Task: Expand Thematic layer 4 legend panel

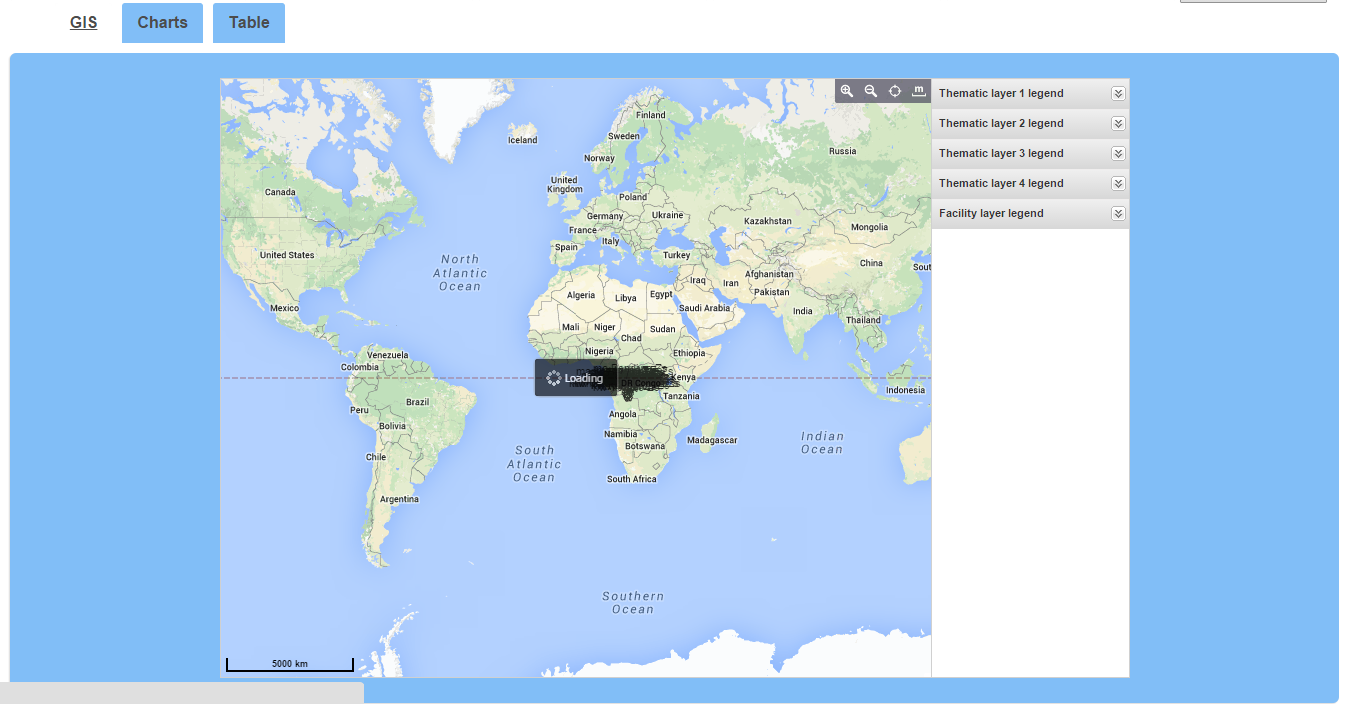Action: coord(1118,183)
